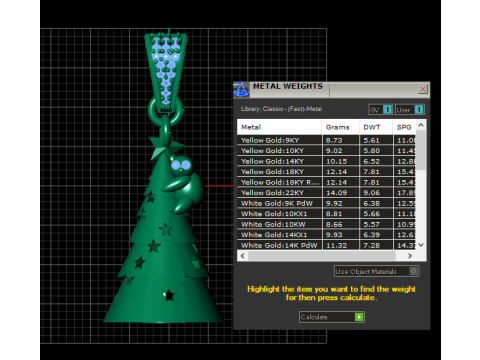Click the 8.73 grams value
This screenshot has height=360, width=480.
point(334,140)
